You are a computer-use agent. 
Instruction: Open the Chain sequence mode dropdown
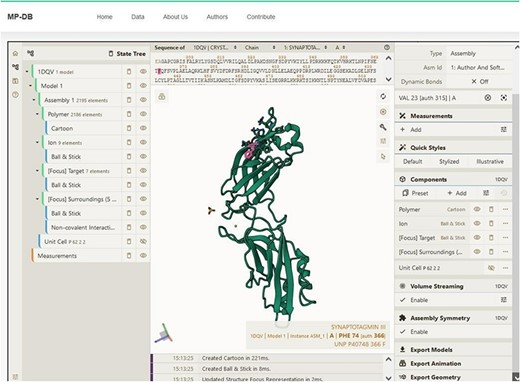[260, 48]
